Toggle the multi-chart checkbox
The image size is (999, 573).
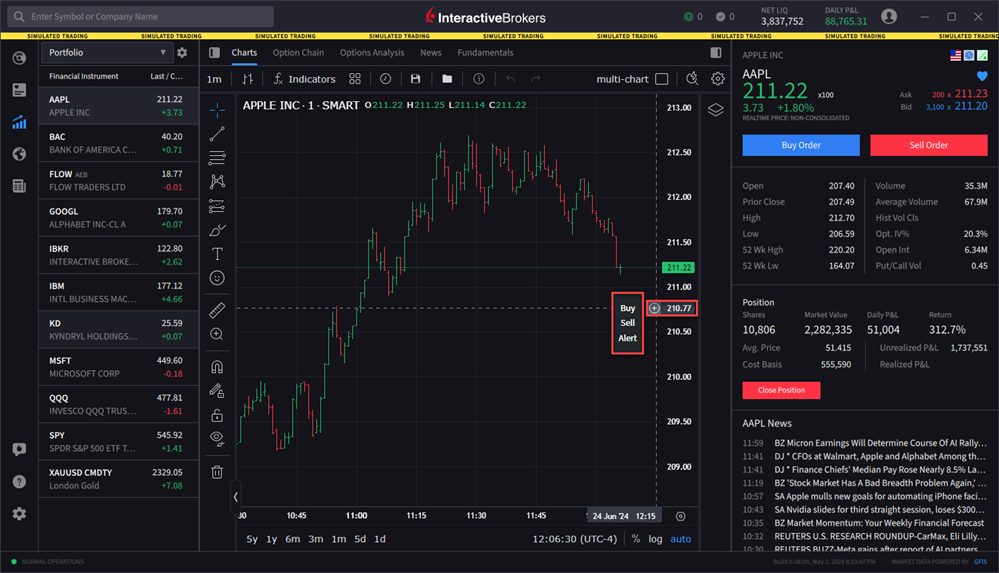(662, 79)
